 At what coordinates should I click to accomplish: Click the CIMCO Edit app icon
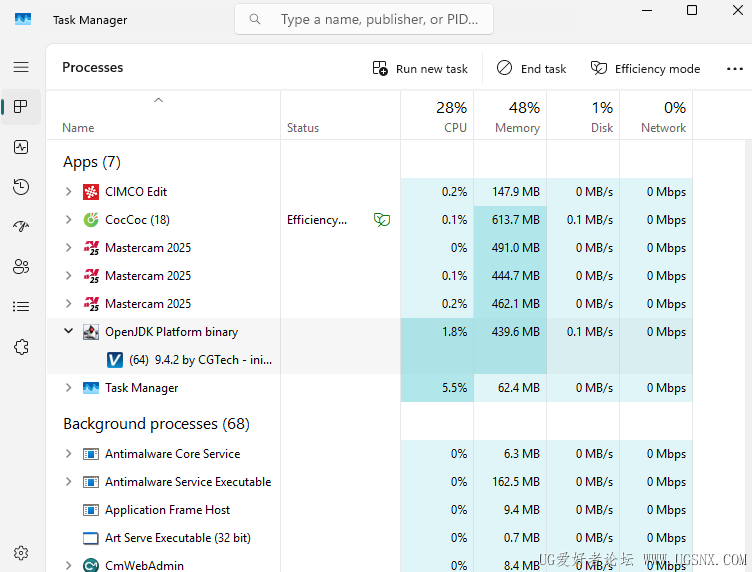tap(91, 192)
